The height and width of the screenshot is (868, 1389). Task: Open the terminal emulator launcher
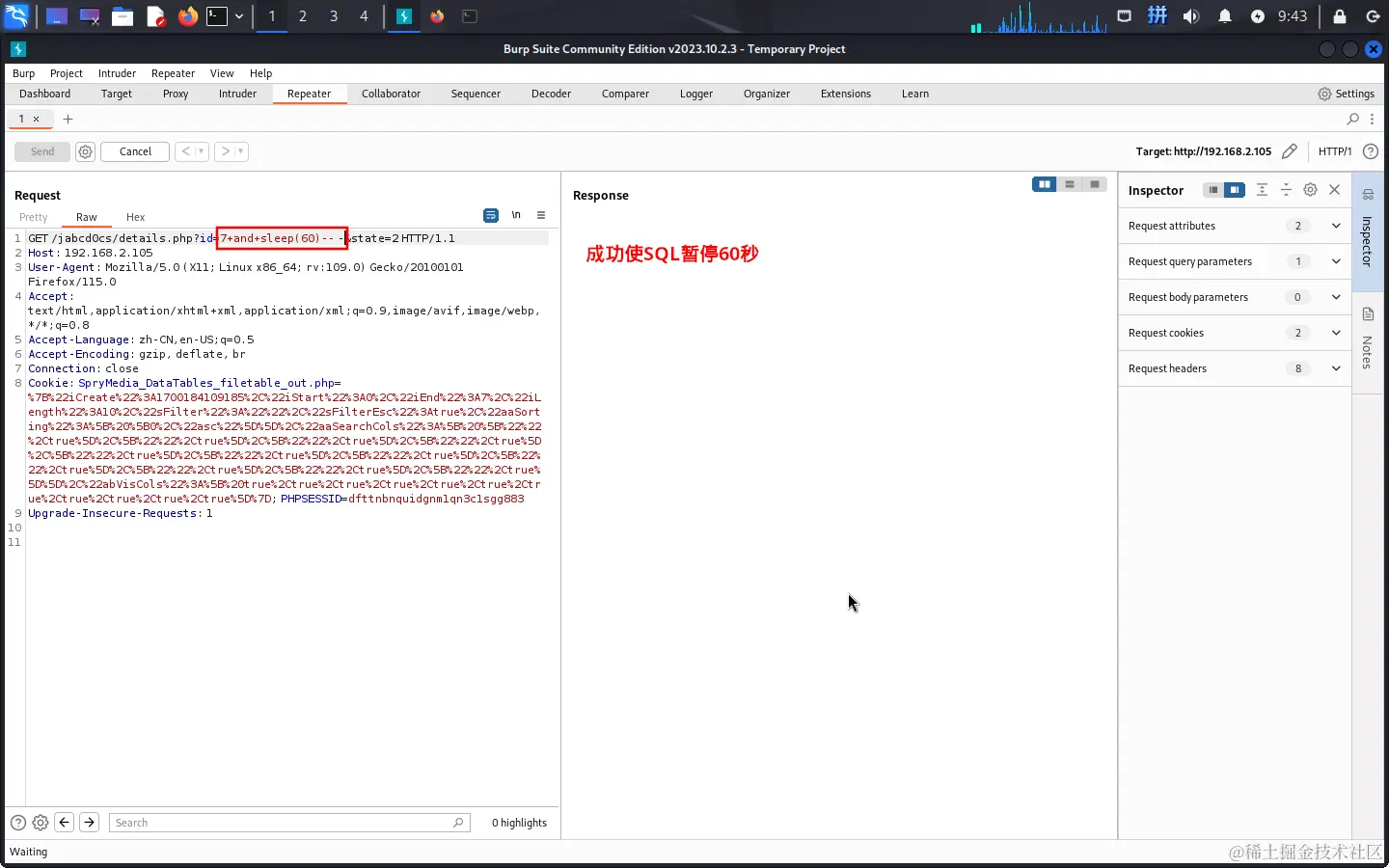pos(217,16)
